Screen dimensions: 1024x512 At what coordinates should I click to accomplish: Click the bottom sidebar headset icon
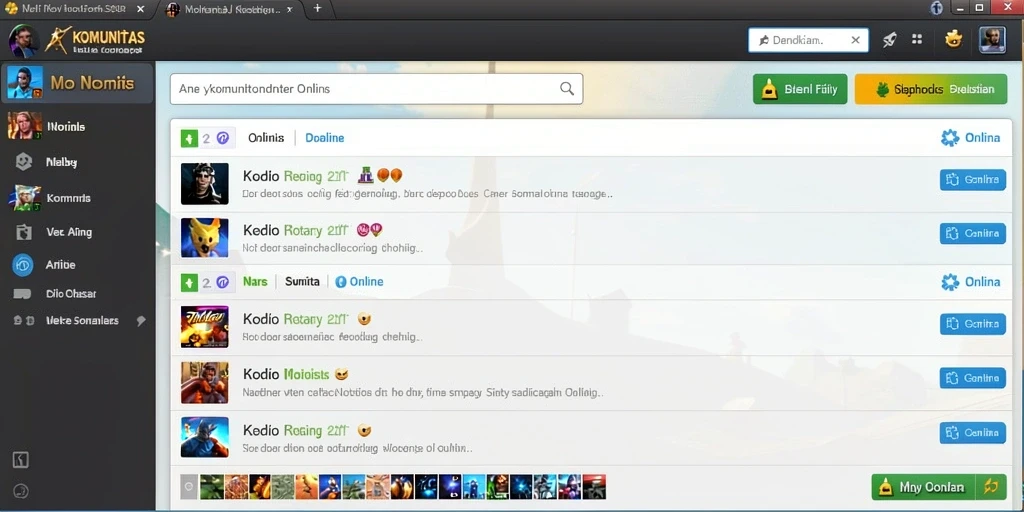pyautogui.click(x=21, y=490)
